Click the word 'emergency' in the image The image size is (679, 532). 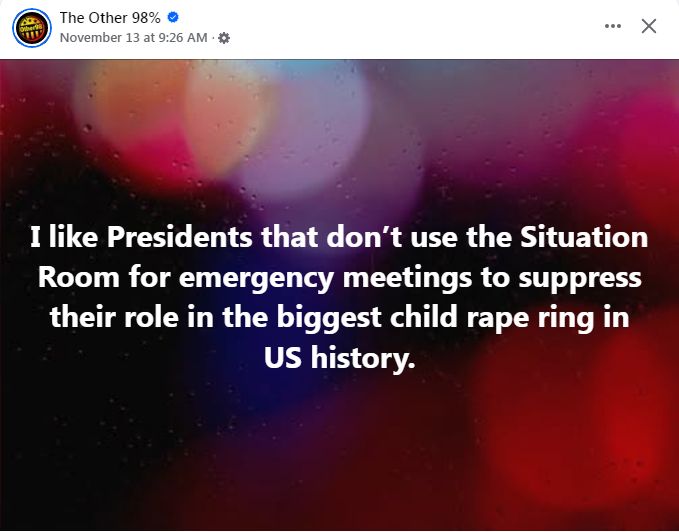tap(256, 278)
